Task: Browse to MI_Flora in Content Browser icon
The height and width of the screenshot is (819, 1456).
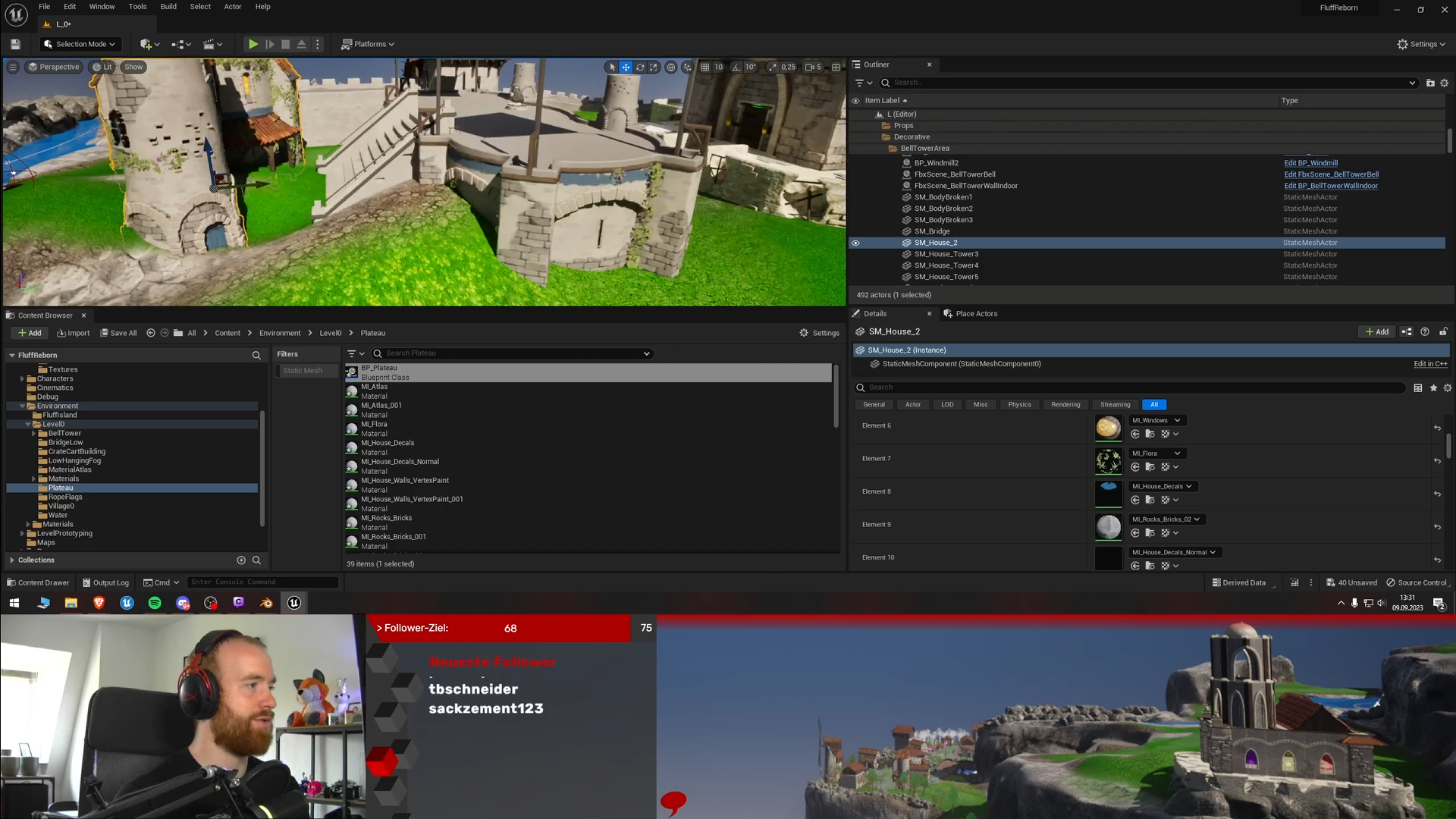Action: pyautogui.click(x=1150, y=467)
